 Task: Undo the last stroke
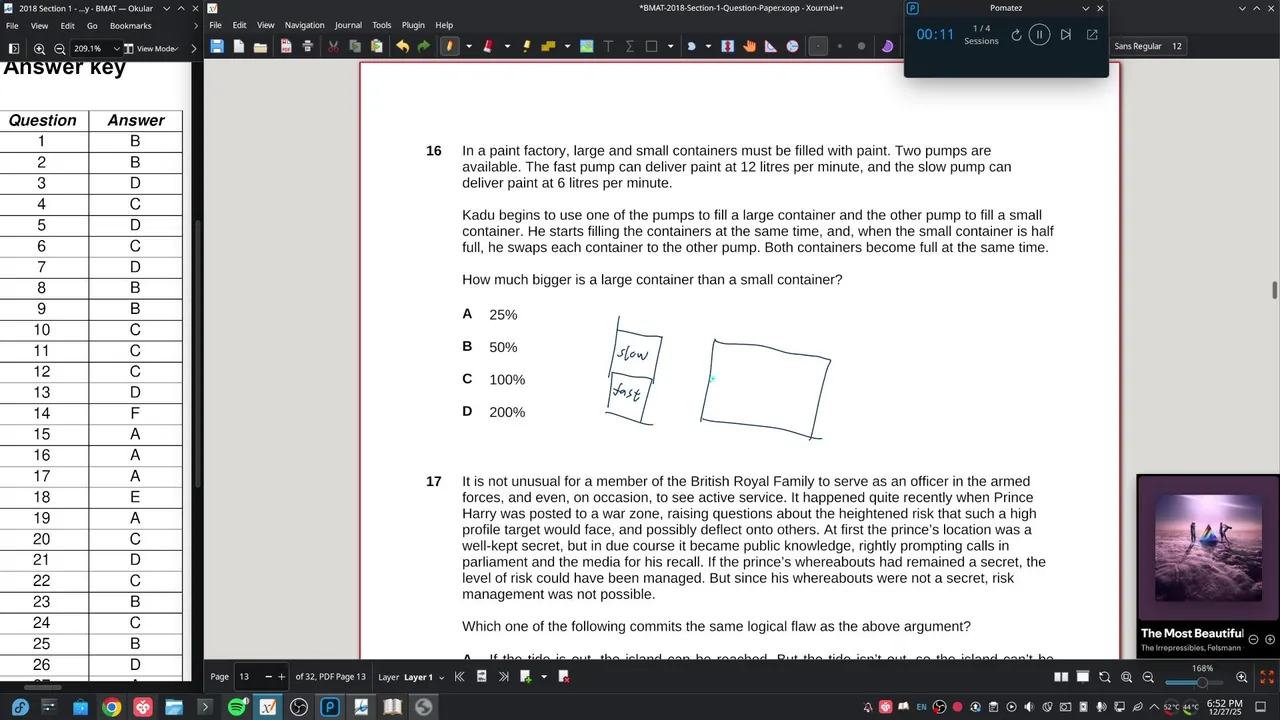[402, 46]
